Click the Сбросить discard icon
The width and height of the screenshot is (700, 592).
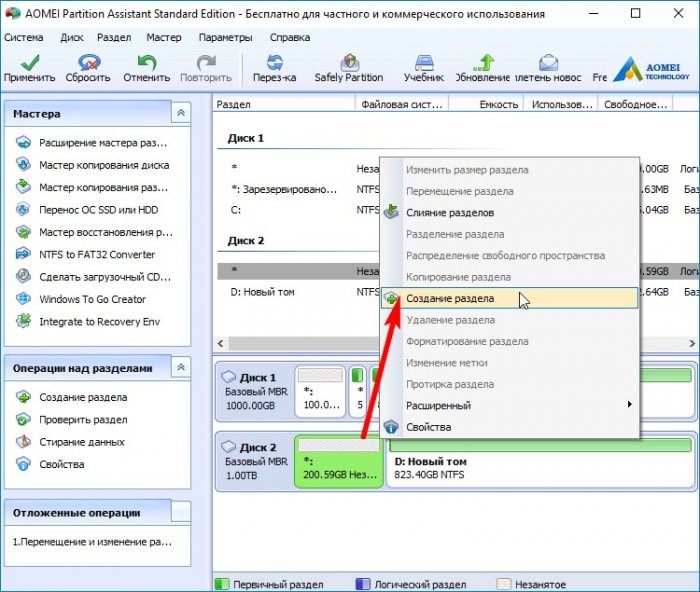[89, 63]
